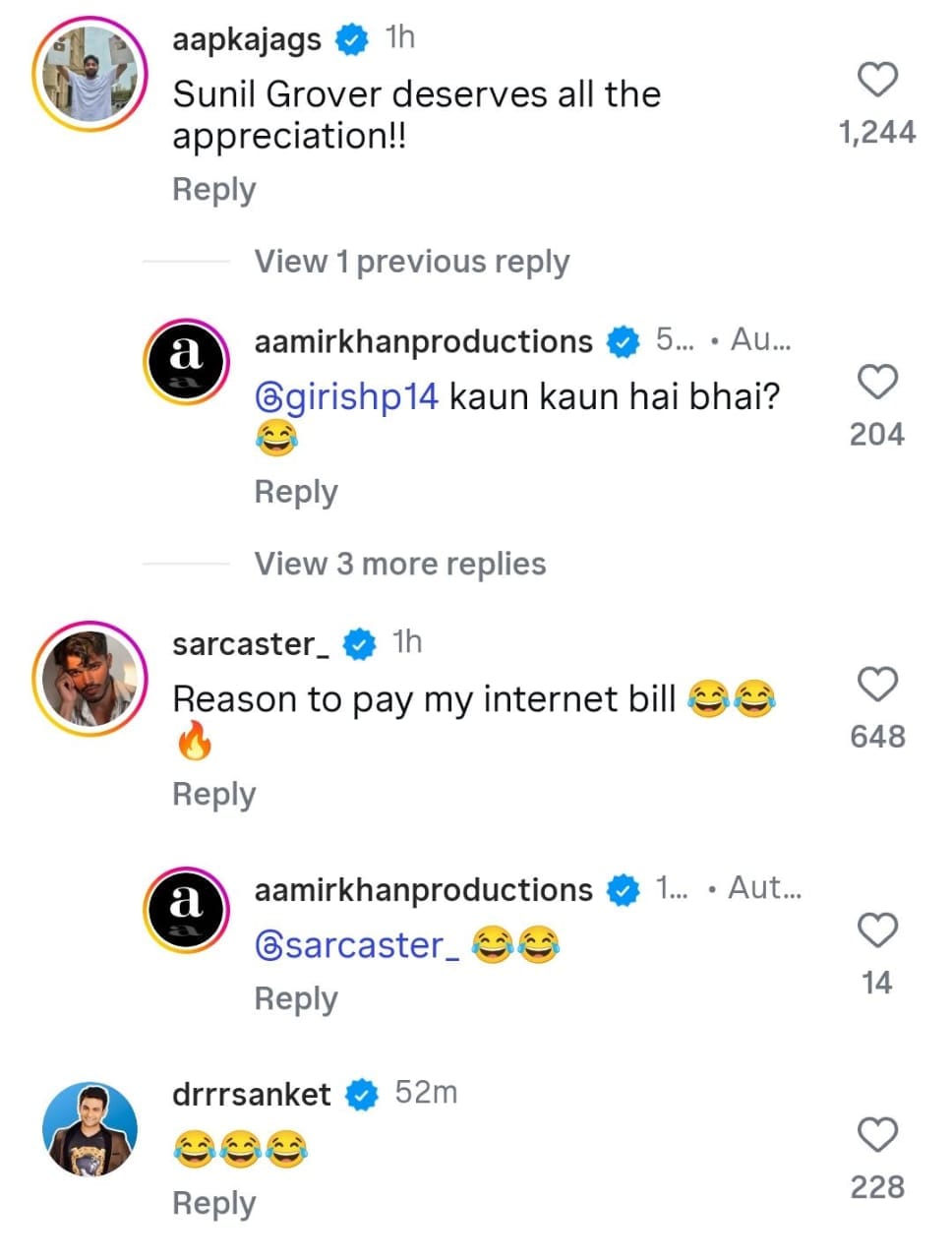
Task: Heart drrrsanket's laughing emoji comment
Action: [x=877, y=1135]
